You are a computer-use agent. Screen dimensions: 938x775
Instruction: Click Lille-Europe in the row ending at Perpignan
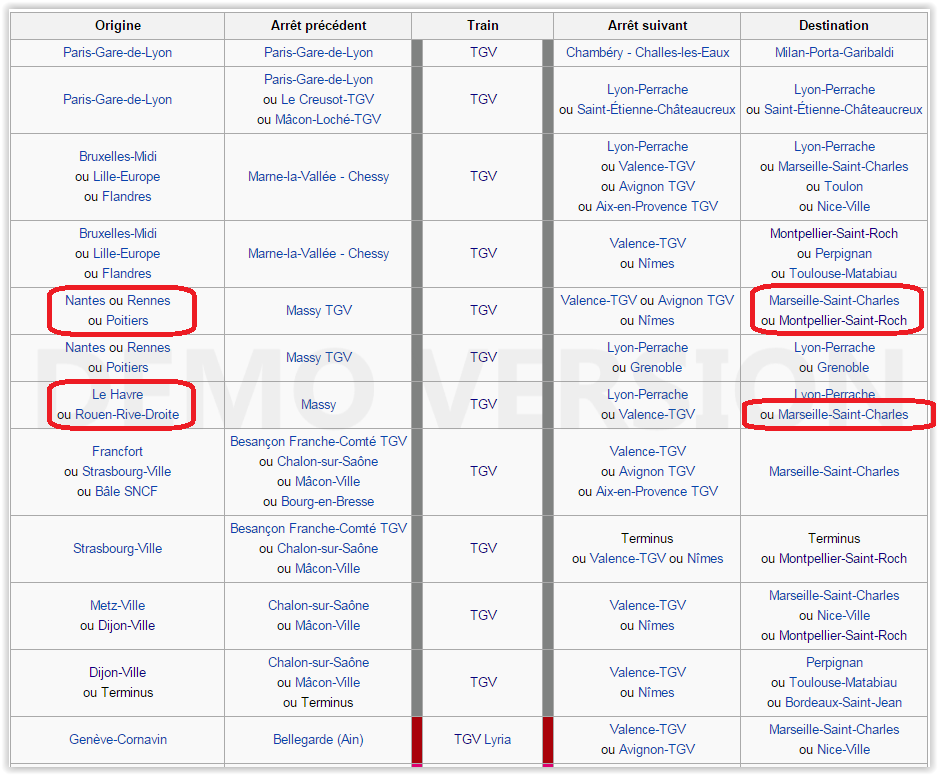[126, 254]
